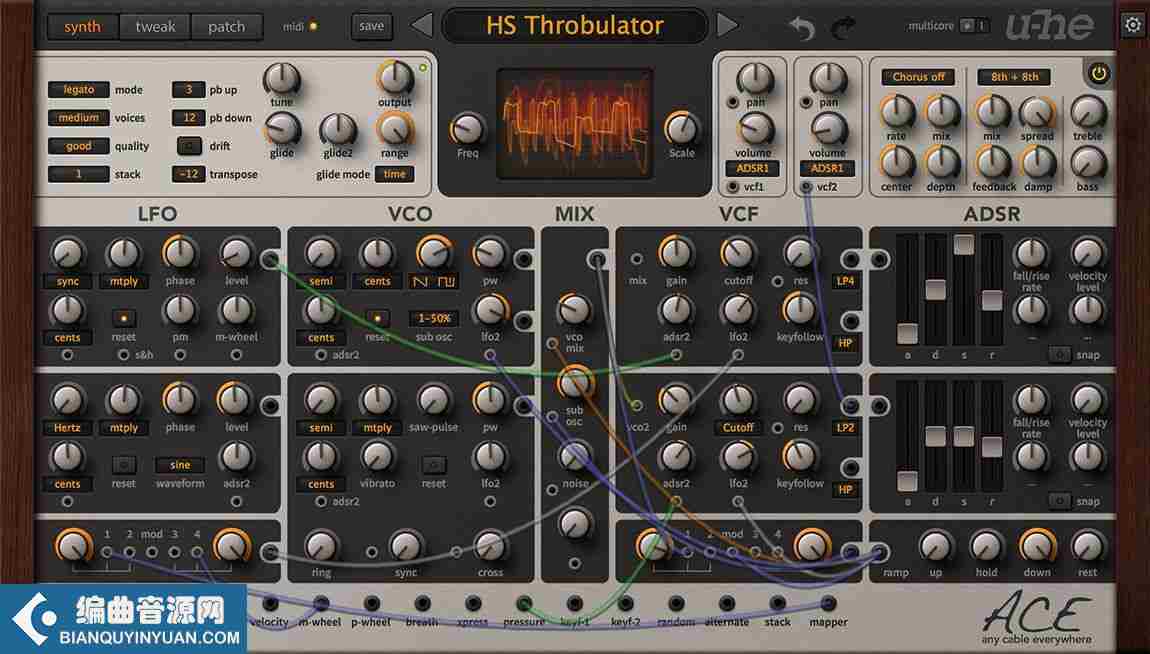This screenshot has width=1150, height=654.
Task: Toggle VCO1 reset button
Action: (377, 318)
